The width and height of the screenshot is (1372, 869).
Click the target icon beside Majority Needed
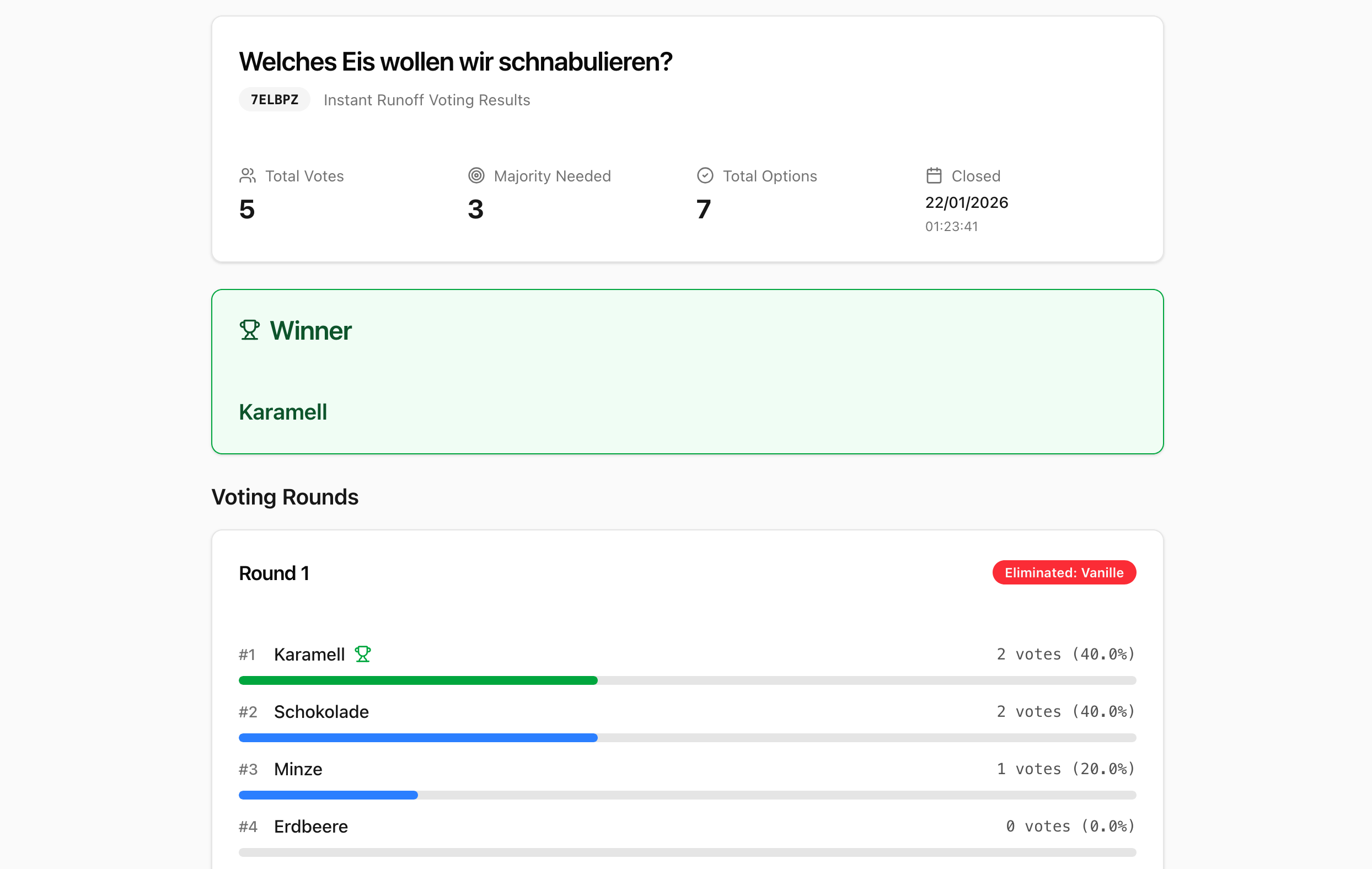point(476,175)
